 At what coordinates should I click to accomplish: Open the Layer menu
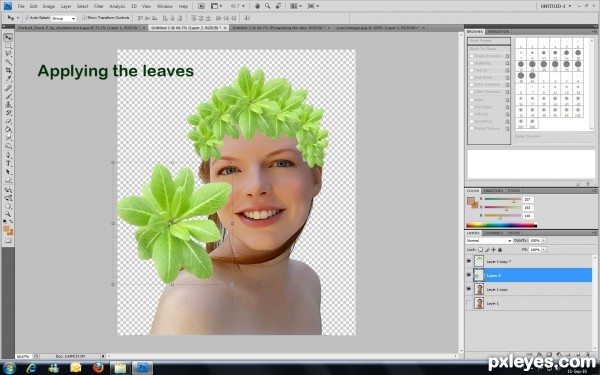click(x=66, y=7)
